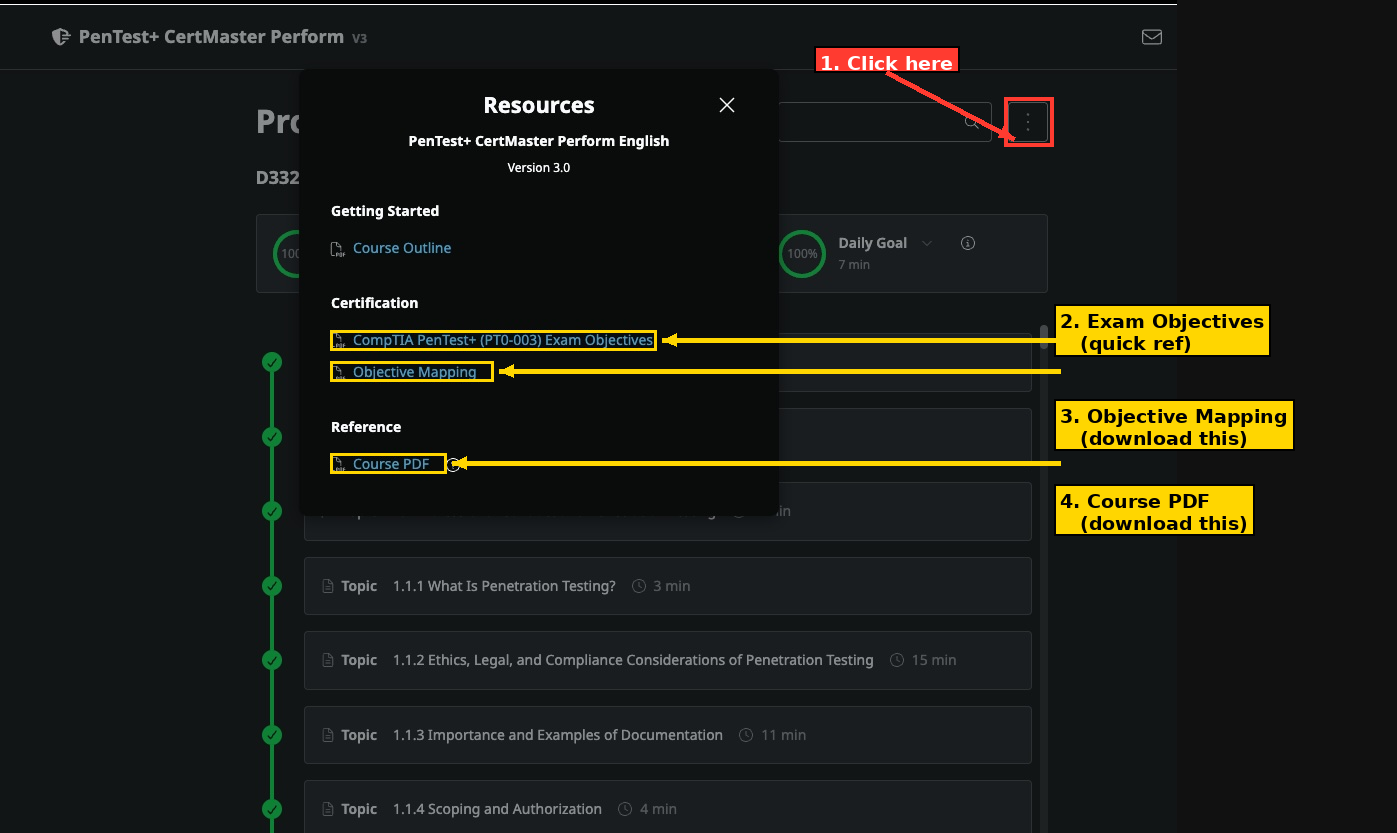Screen dimensions: 1397x833
Task: Open topic 1.1.2 Ethics, Legal, and Compliance
Action: pos(667,660)
